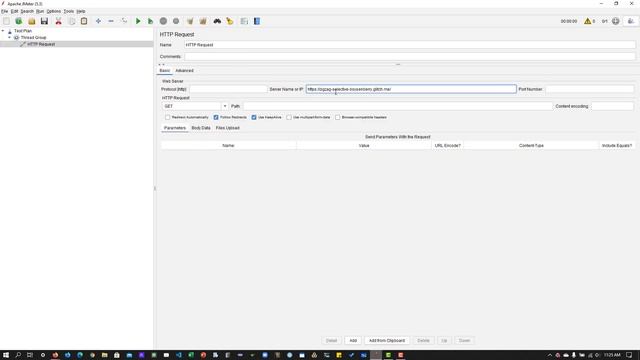640x360 pixels.
Task: Open the Search menu
Action: pos(27,11)
